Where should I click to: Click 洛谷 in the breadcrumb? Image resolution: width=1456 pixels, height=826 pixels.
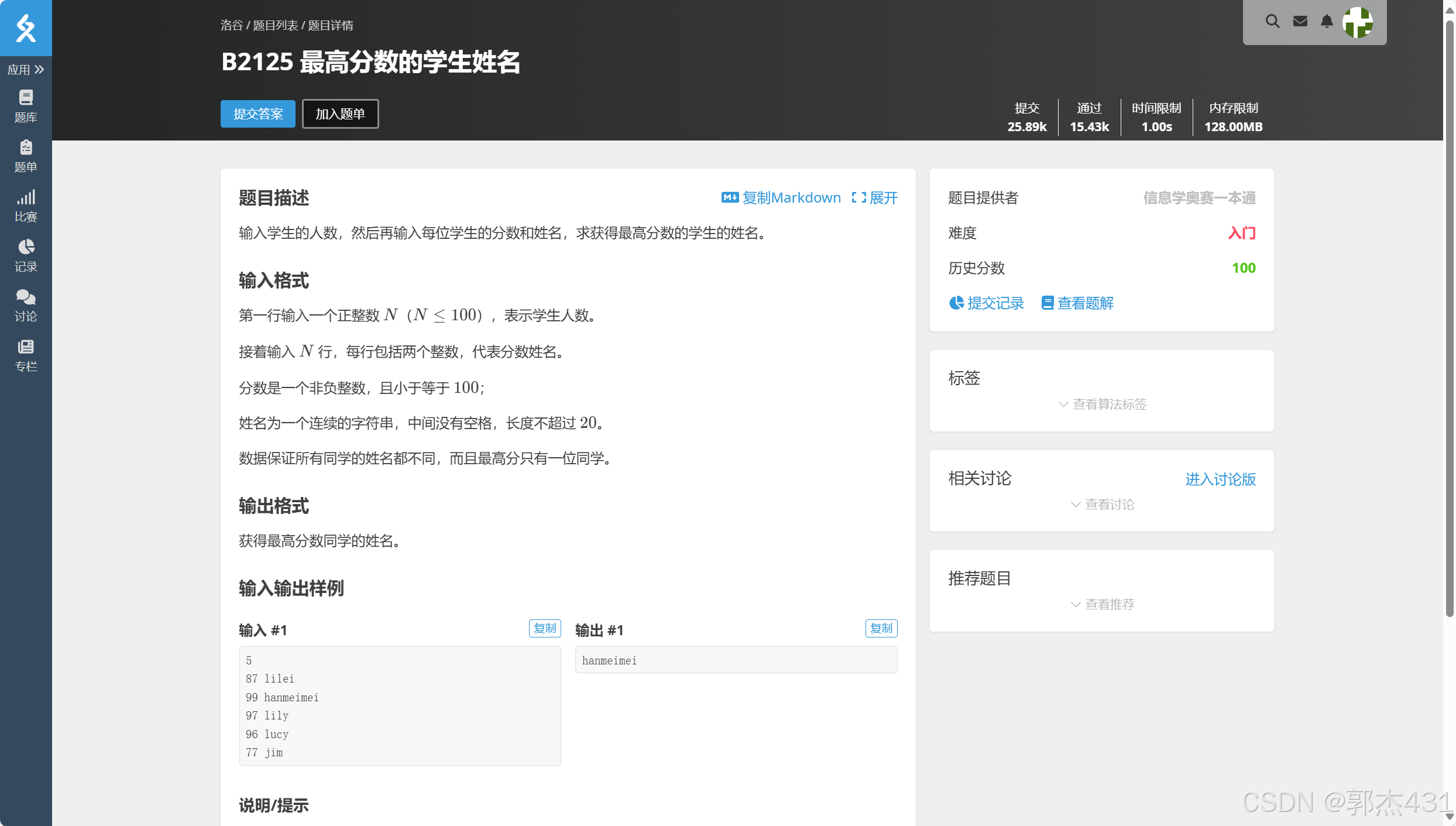tap(231, 25)
